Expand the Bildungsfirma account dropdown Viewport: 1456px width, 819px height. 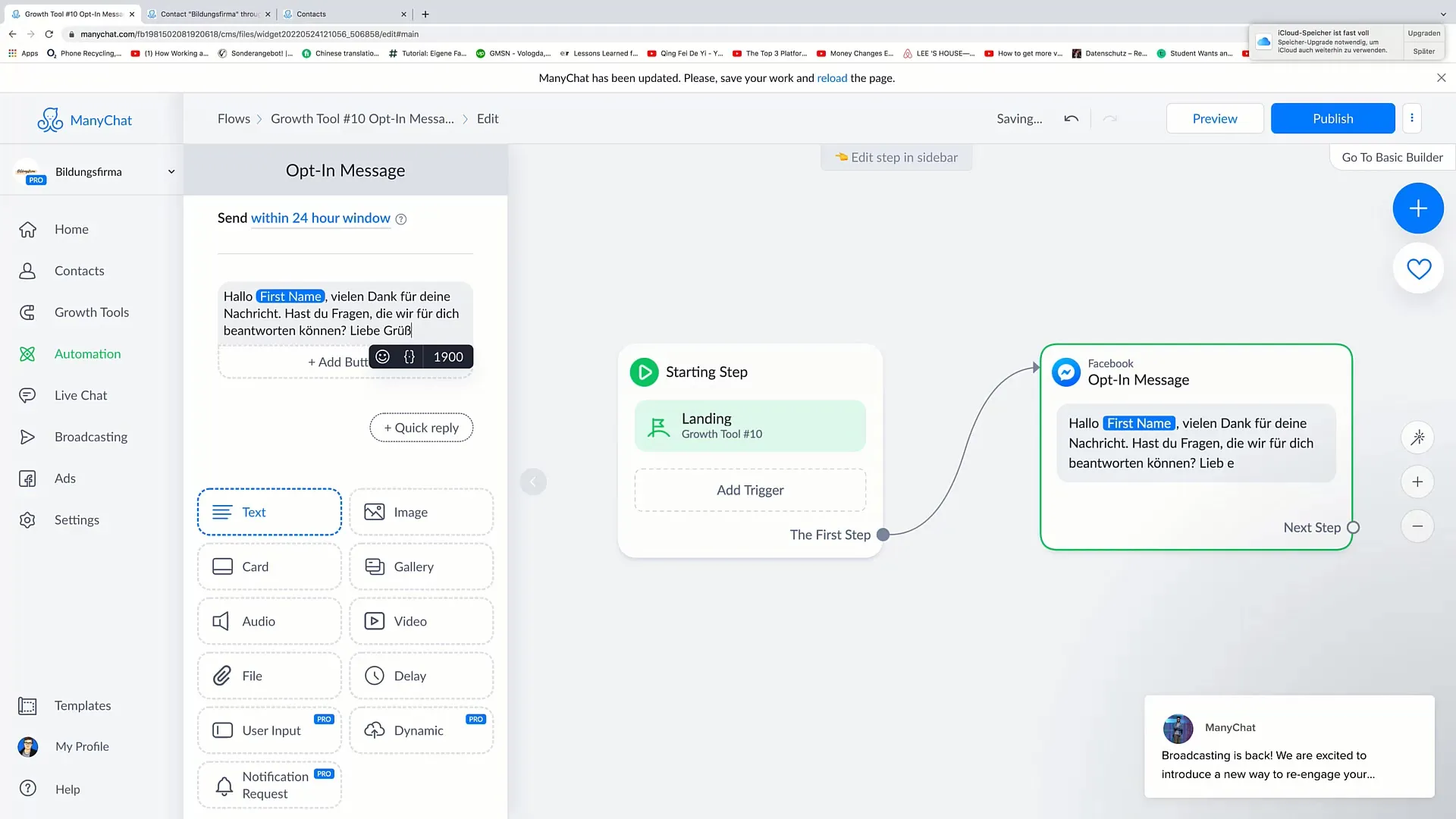[x=170, y=171]
